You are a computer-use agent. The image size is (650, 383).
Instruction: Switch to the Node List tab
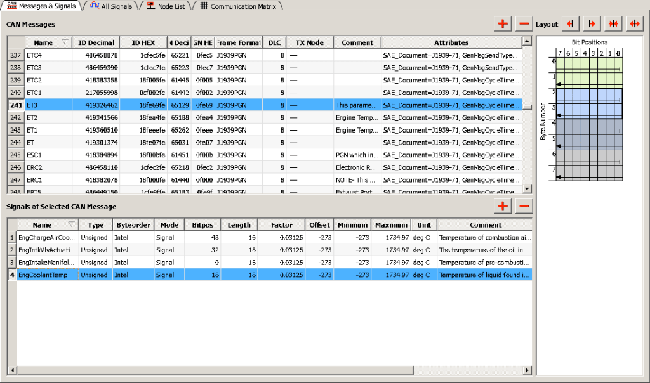[165, 6]
